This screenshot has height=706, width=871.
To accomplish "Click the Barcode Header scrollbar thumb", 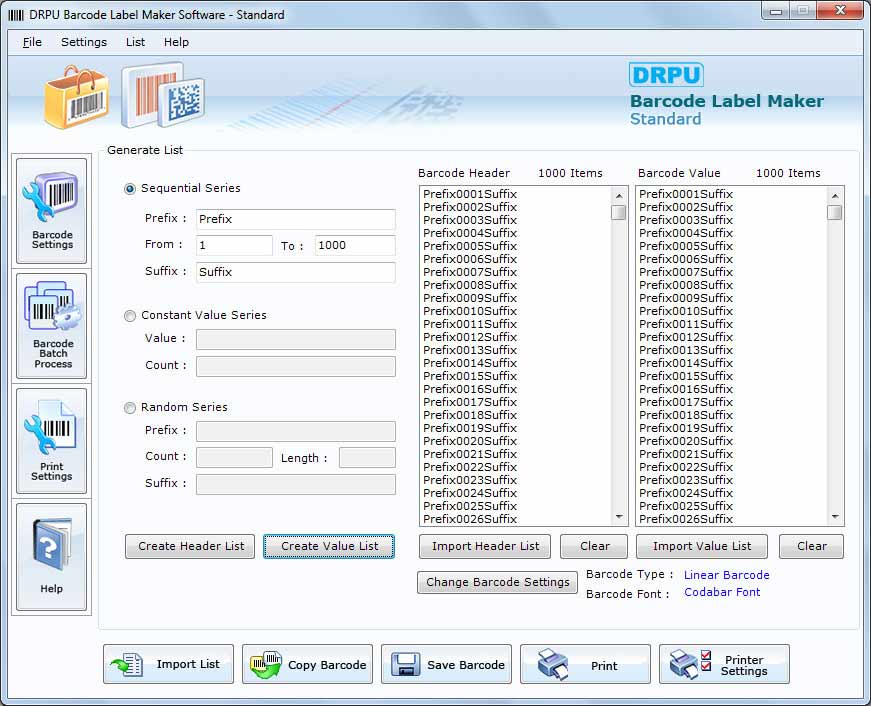I will click(x=619, y=213).
